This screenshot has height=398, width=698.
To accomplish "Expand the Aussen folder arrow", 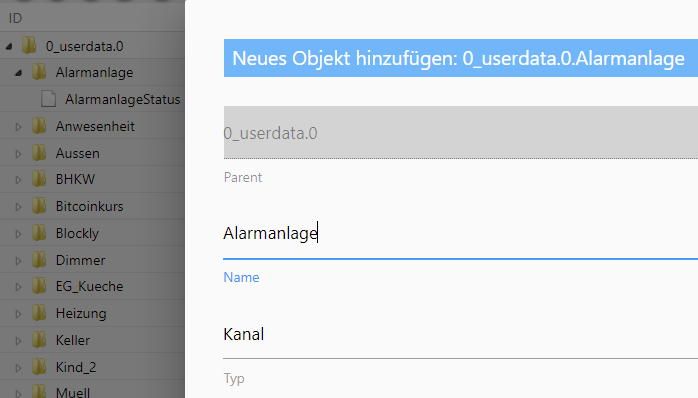I will (18, 154).
